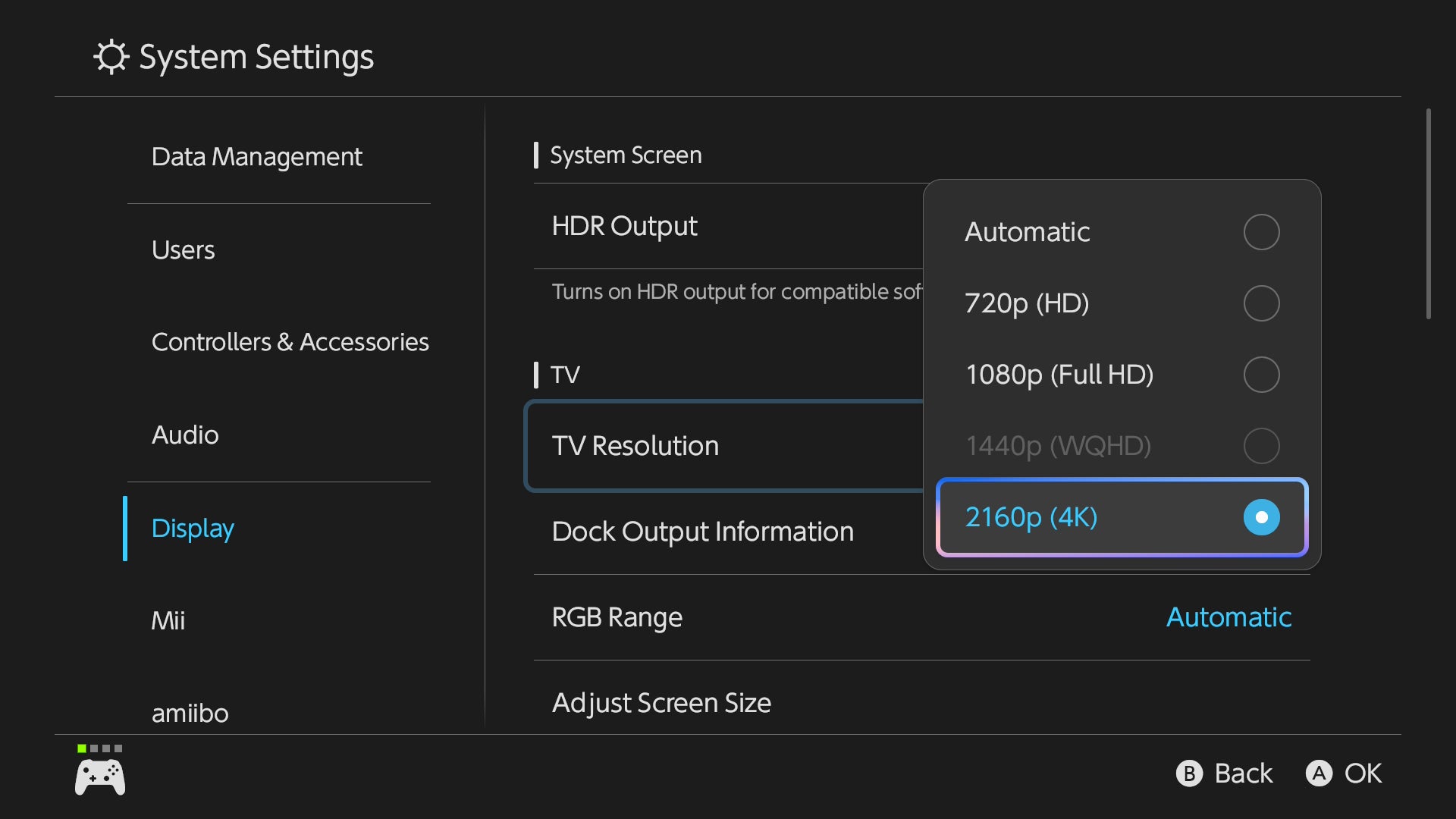Select the Display sidebar item

[x=193, y=529]
